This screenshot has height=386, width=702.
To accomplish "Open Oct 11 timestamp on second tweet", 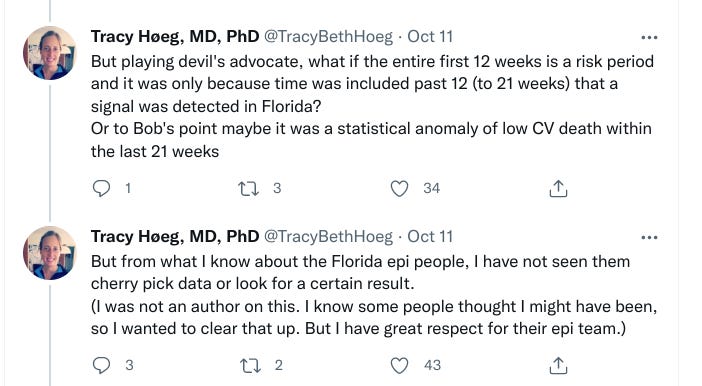I will tap(430, 236).
